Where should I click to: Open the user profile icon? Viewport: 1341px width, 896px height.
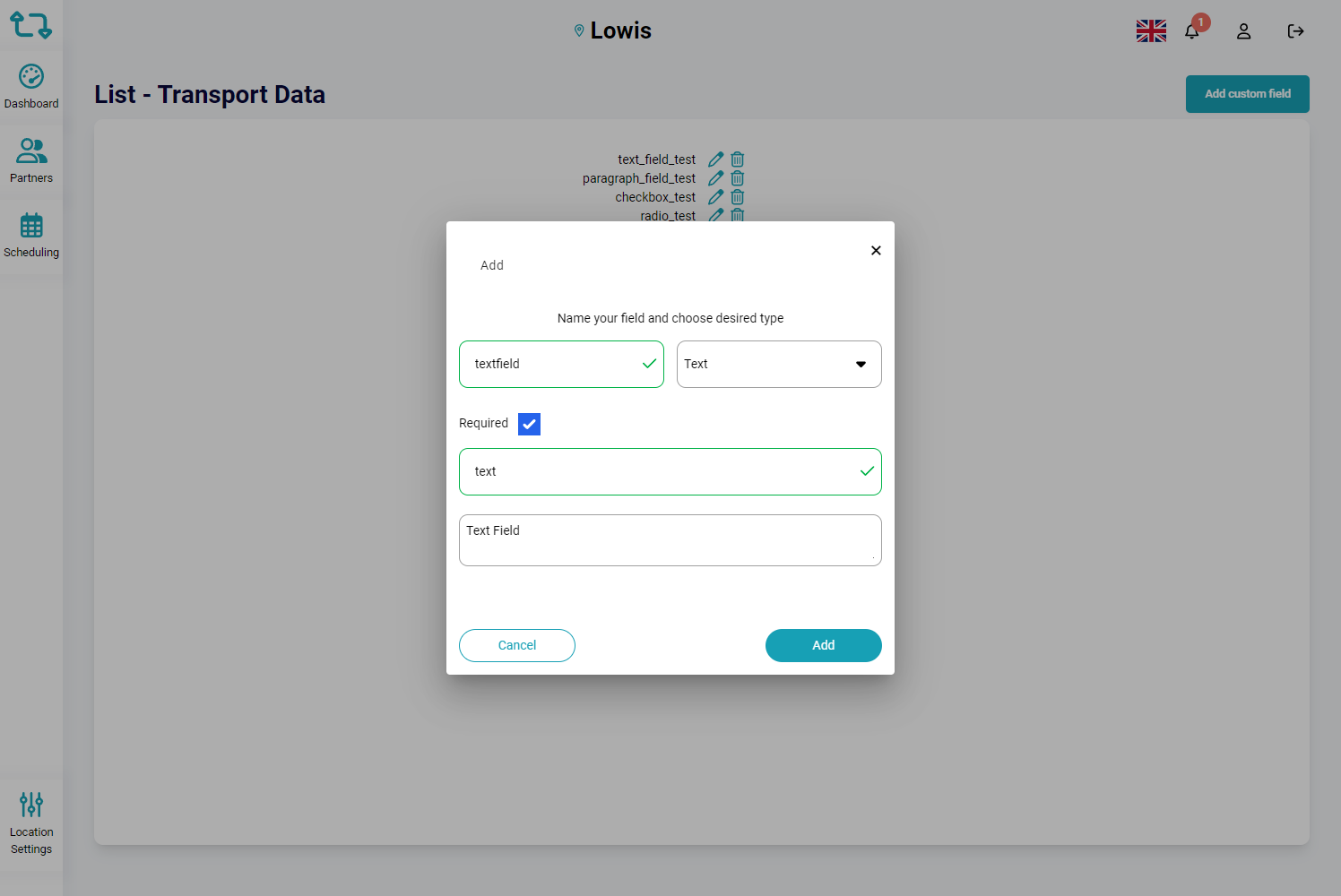point(1243,31)
